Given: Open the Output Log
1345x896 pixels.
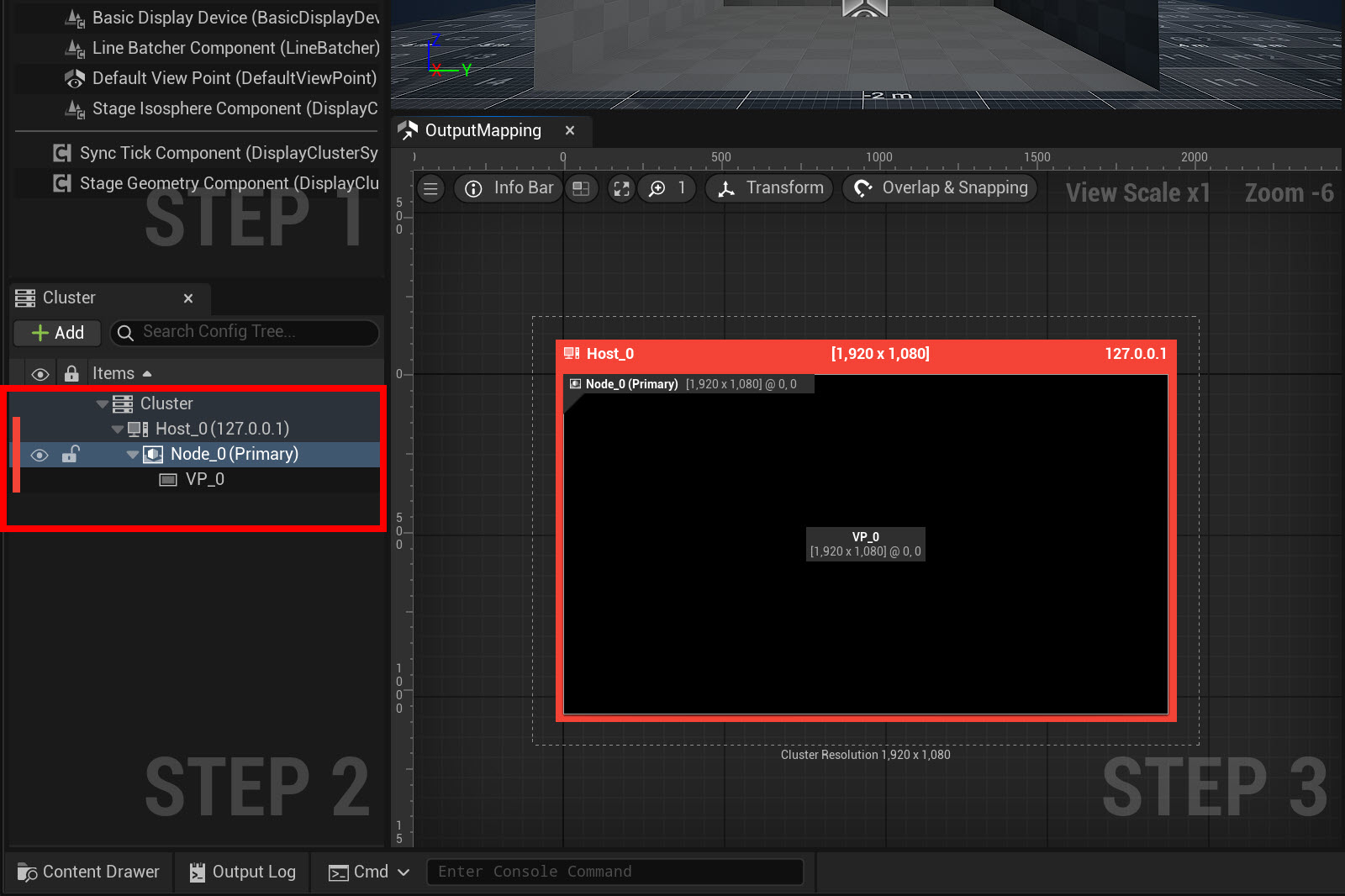Looking at the screenshot, I should click(242, 872).
